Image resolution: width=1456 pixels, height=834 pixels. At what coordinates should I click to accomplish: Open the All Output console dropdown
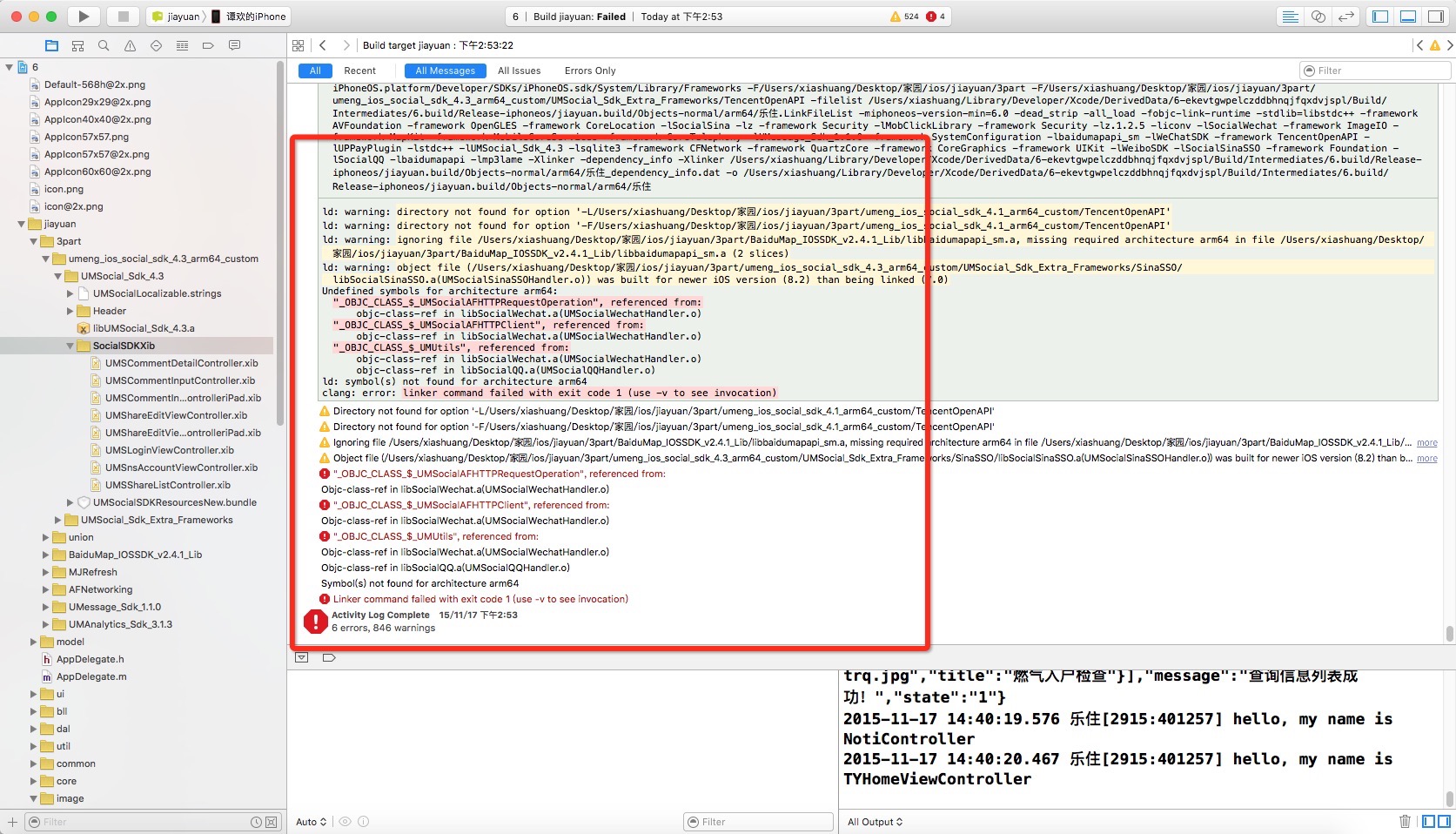875,822
